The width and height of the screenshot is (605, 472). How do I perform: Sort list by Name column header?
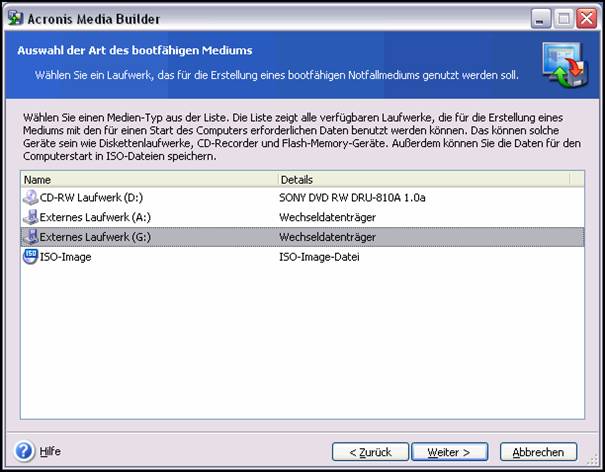[x=149, y=179]
